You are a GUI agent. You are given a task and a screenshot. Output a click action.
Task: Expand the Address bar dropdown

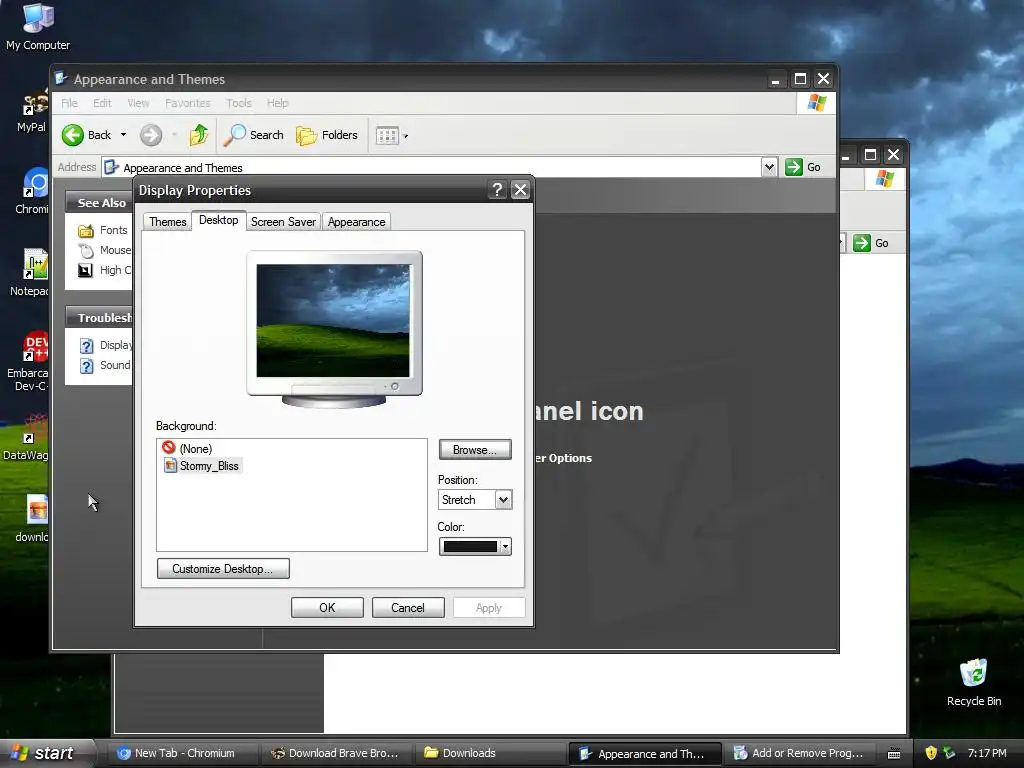769,167
